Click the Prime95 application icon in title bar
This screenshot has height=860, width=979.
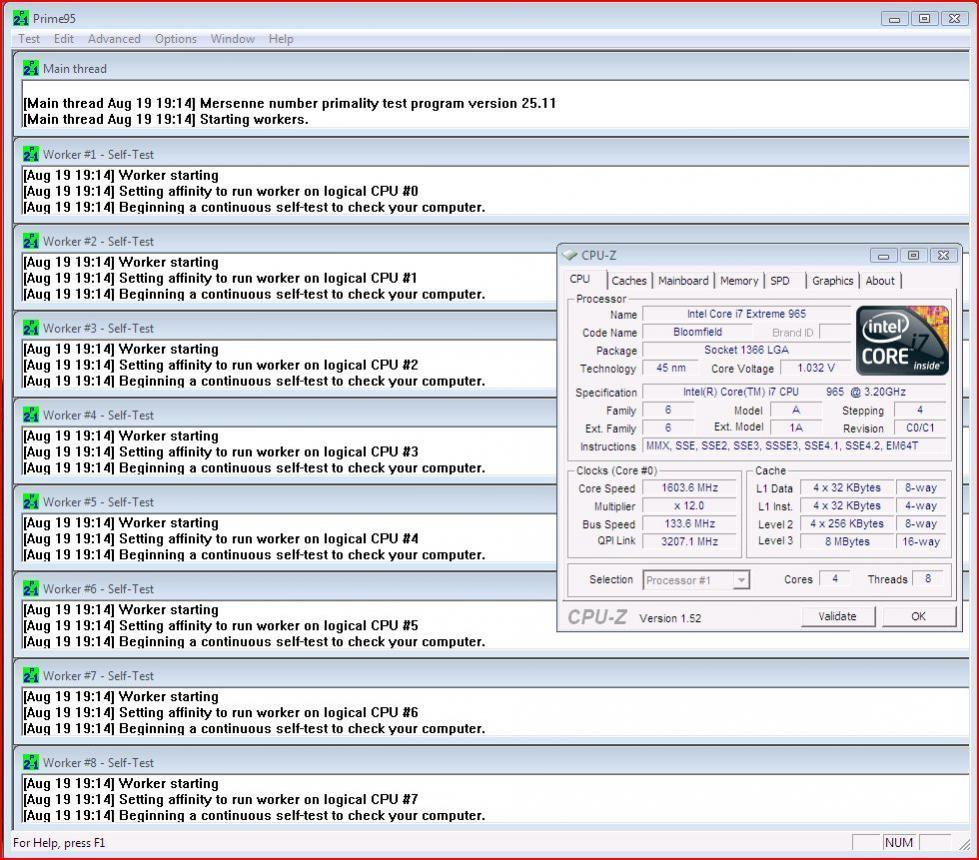click(x=20, y=18)
